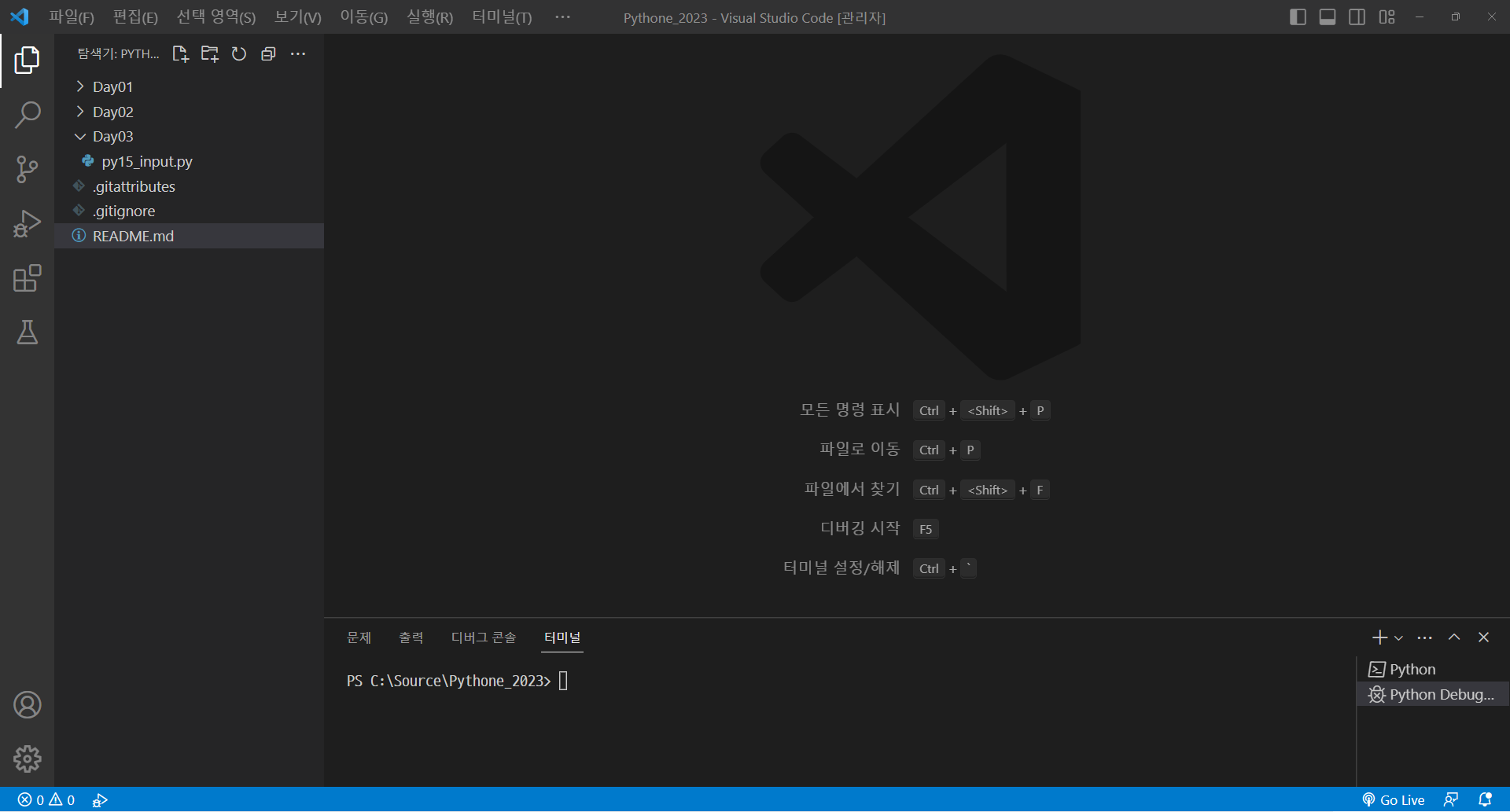Show hidden menu items via ellipsis
The width and height of the screenshot is (1510, 812).
(x=563, y=17)
